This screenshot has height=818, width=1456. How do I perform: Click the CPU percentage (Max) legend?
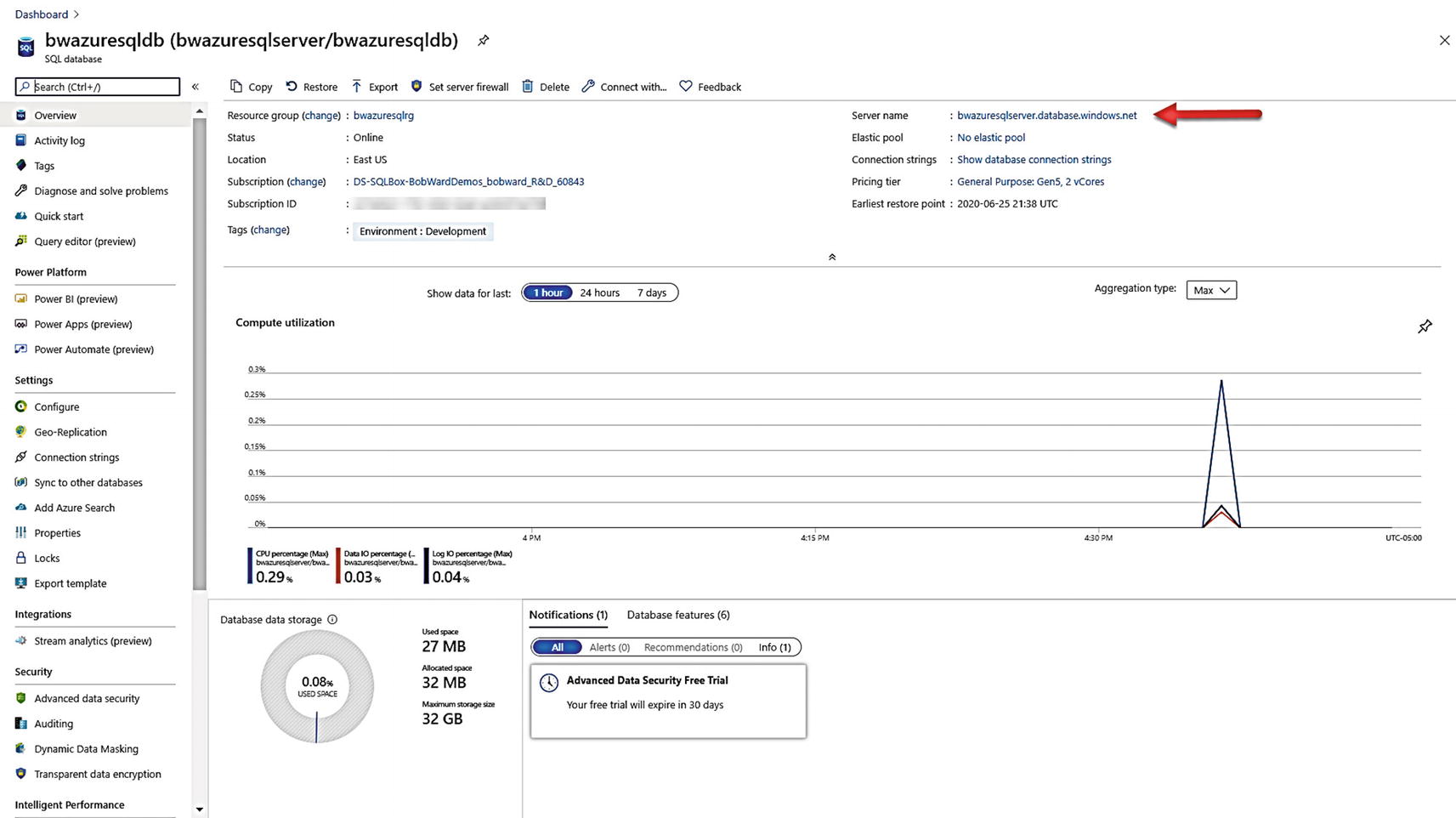[289, 566]
